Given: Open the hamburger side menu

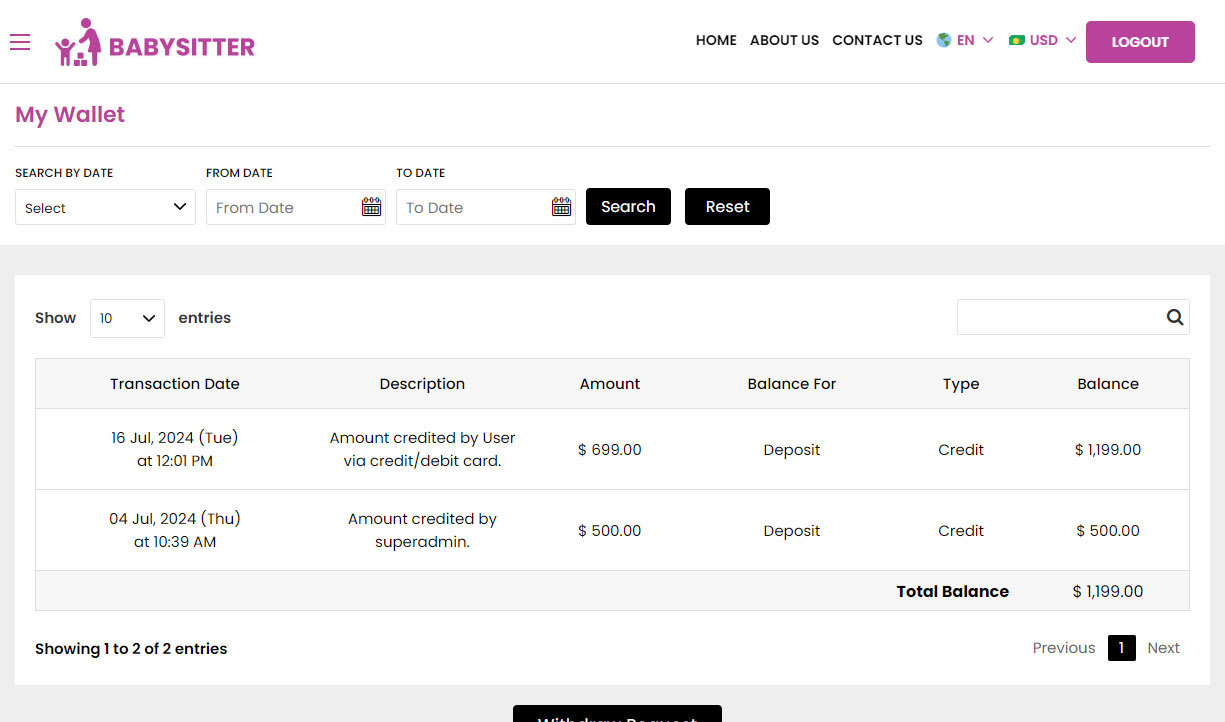Looking at the screenshot, I should (20, 42).
